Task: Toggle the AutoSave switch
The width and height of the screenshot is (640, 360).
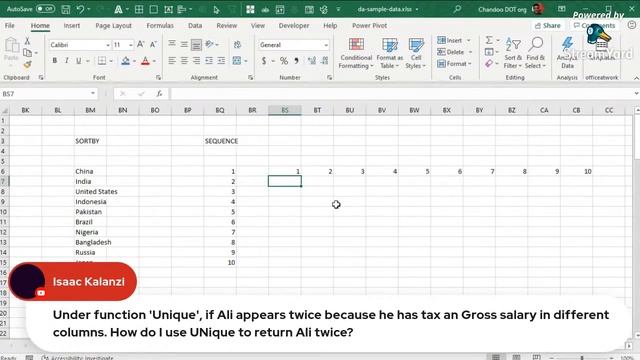Action: point(45,9)
